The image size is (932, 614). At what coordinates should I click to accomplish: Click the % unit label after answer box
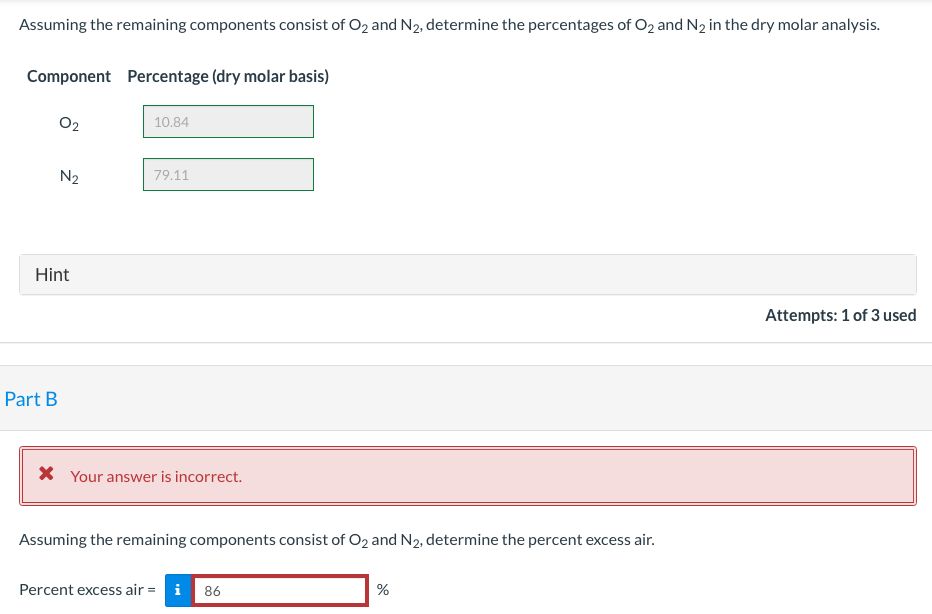click(382, 590)
